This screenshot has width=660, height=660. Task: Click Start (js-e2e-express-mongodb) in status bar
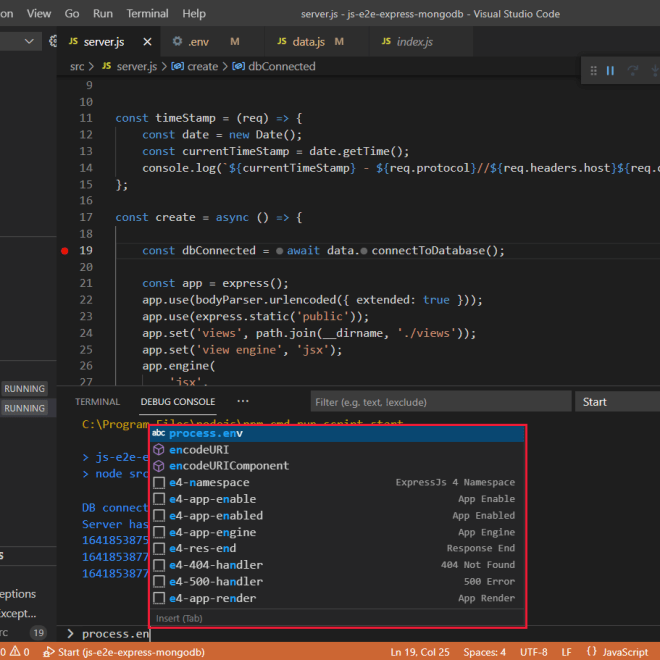tap(123, 652)
